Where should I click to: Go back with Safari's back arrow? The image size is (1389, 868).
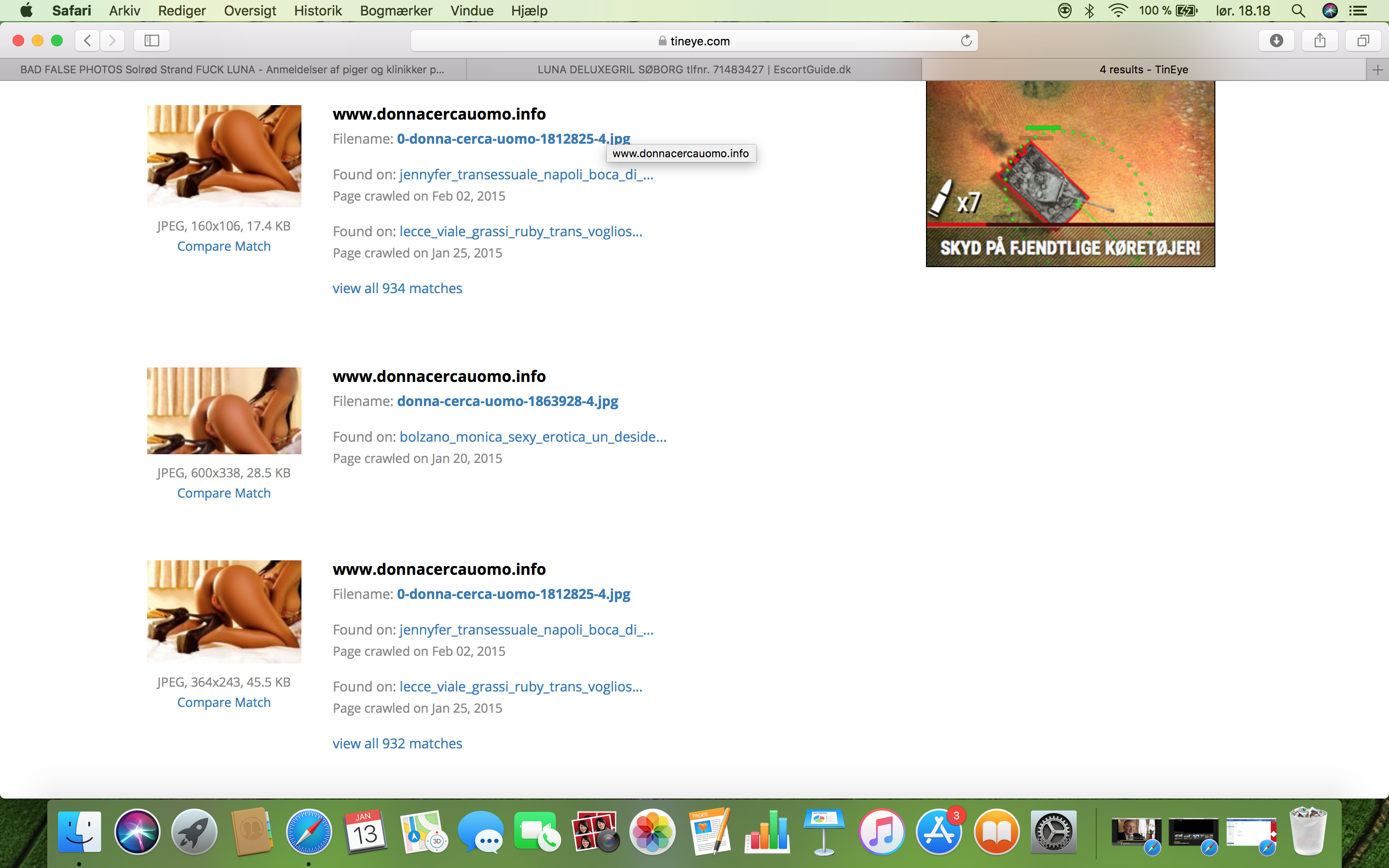pos(87,40)
